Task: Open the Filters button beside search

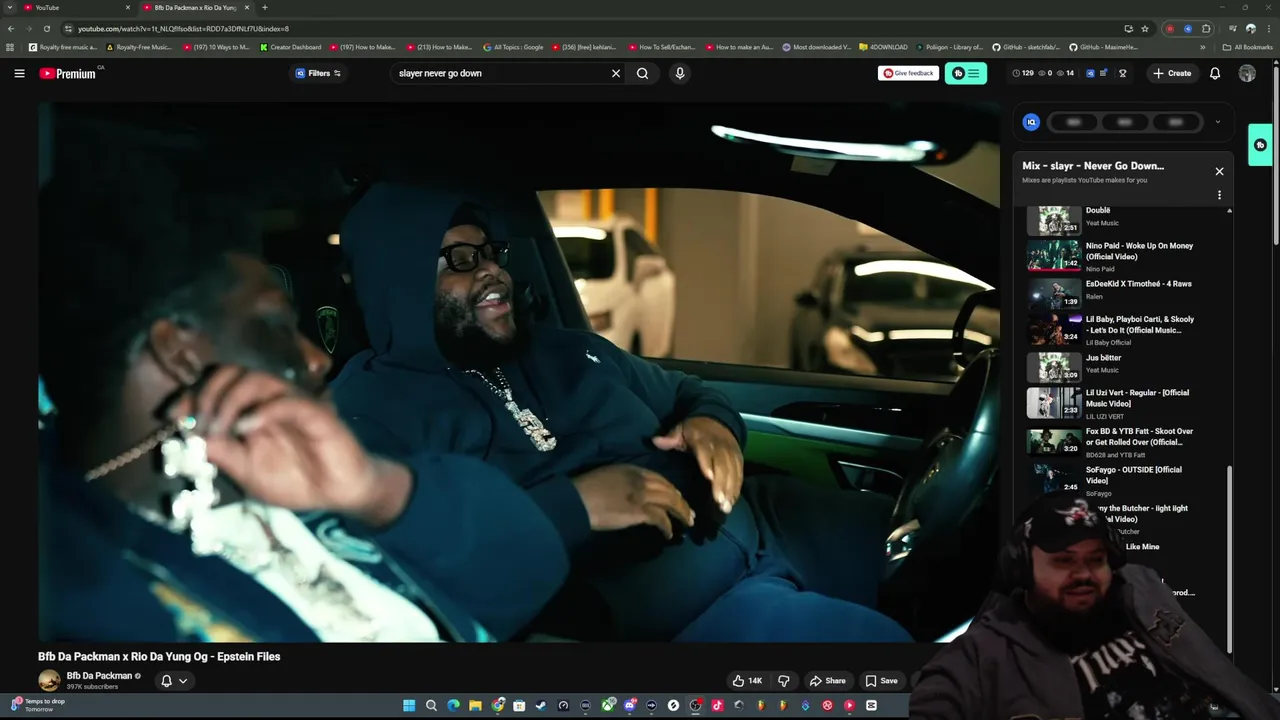Action: click(318, 73)
